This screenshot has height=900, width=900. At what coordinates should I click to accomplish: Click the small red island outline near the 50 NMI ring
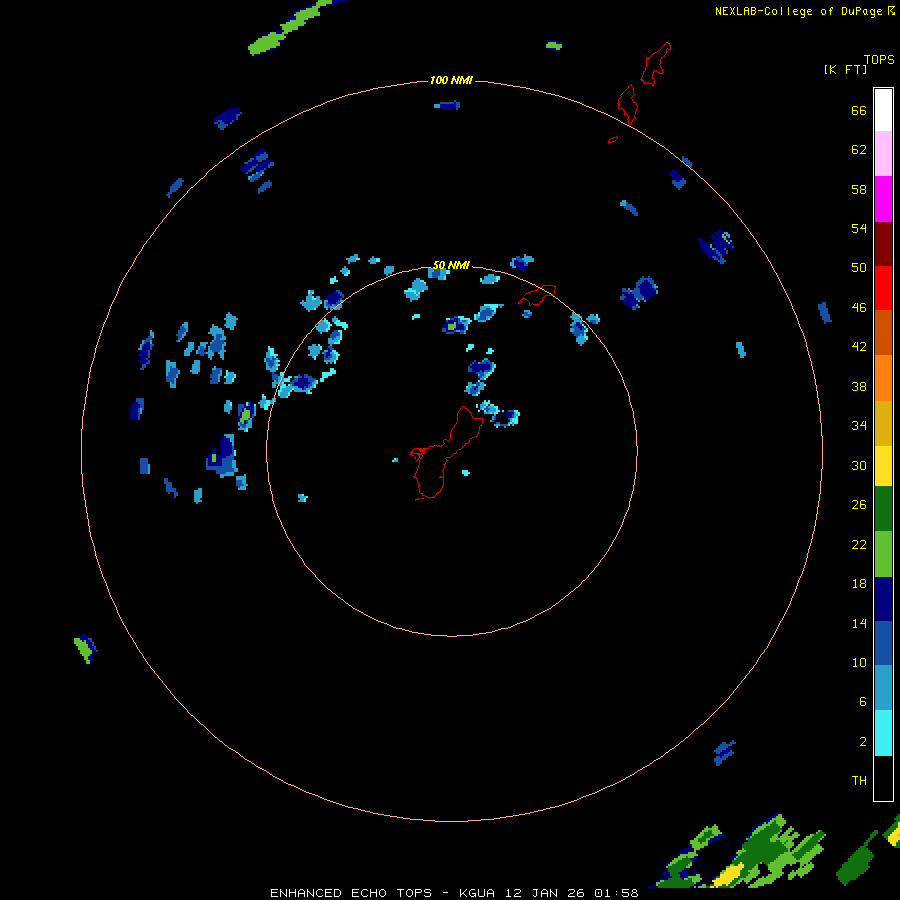click(537, 294)
